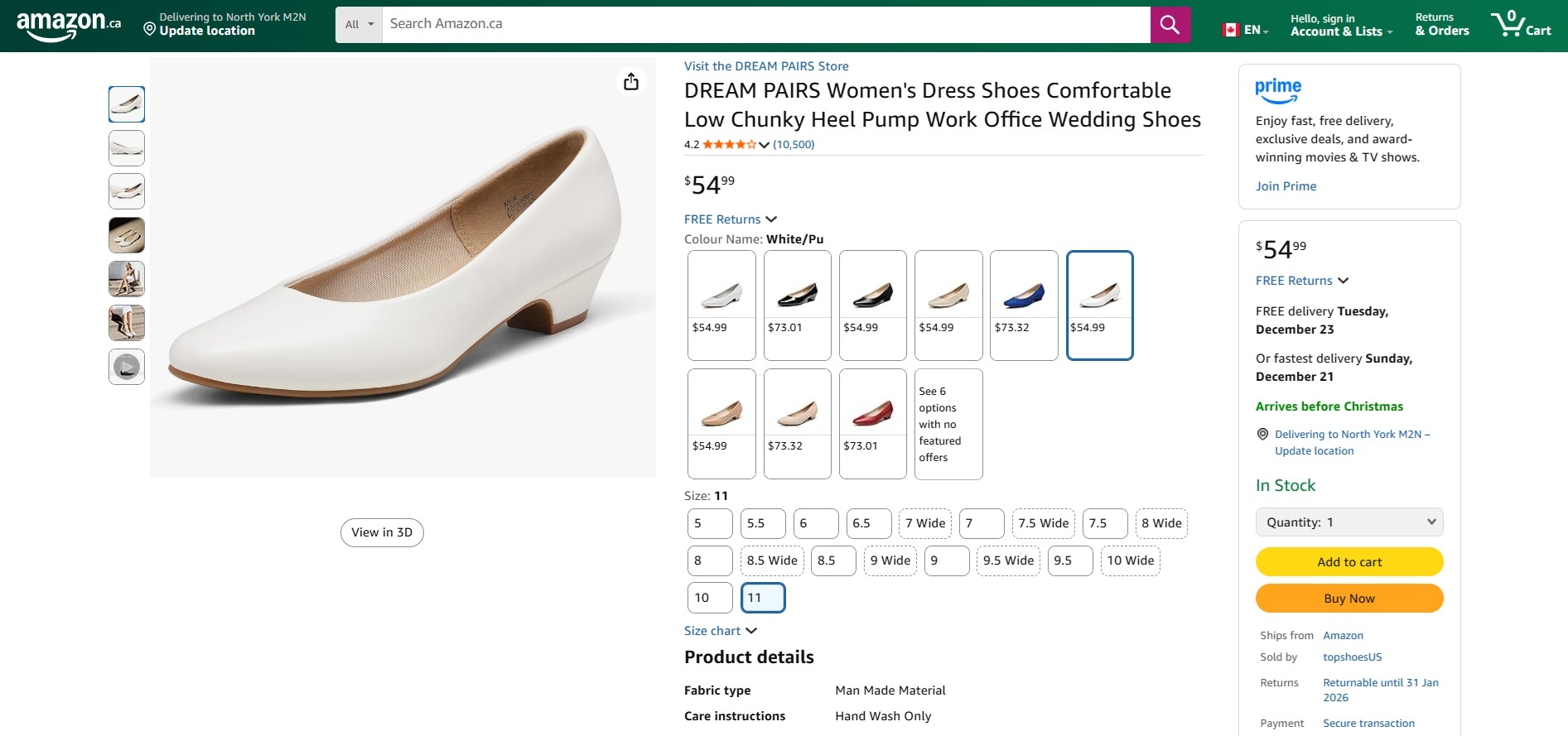Expand the Size chart
The height and width of the screenshot is (736, 1568).
point(720,631)
